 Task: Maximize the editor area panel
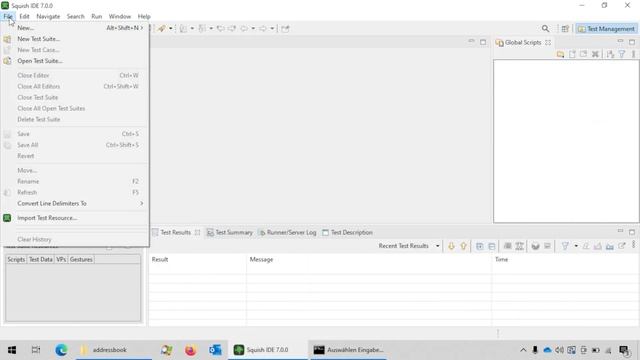tap(483, 42)
